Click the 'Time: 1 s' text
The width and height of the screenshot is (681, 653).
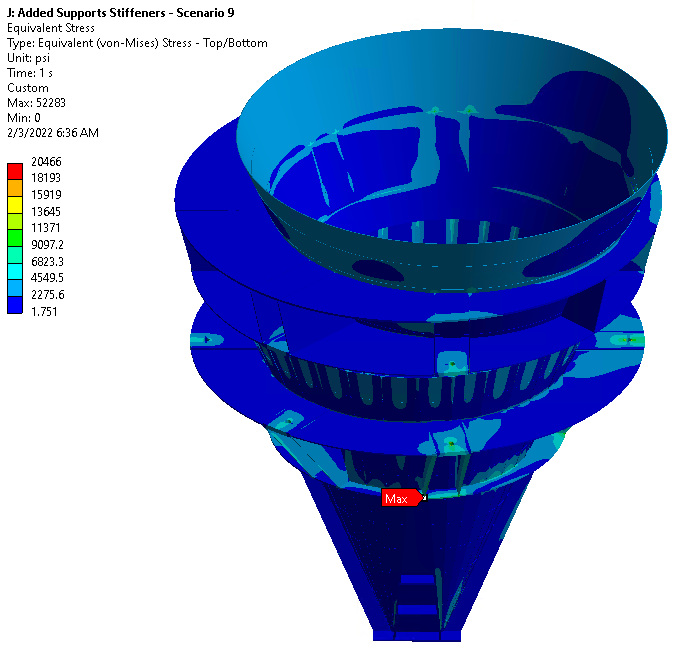pos(30,73)
